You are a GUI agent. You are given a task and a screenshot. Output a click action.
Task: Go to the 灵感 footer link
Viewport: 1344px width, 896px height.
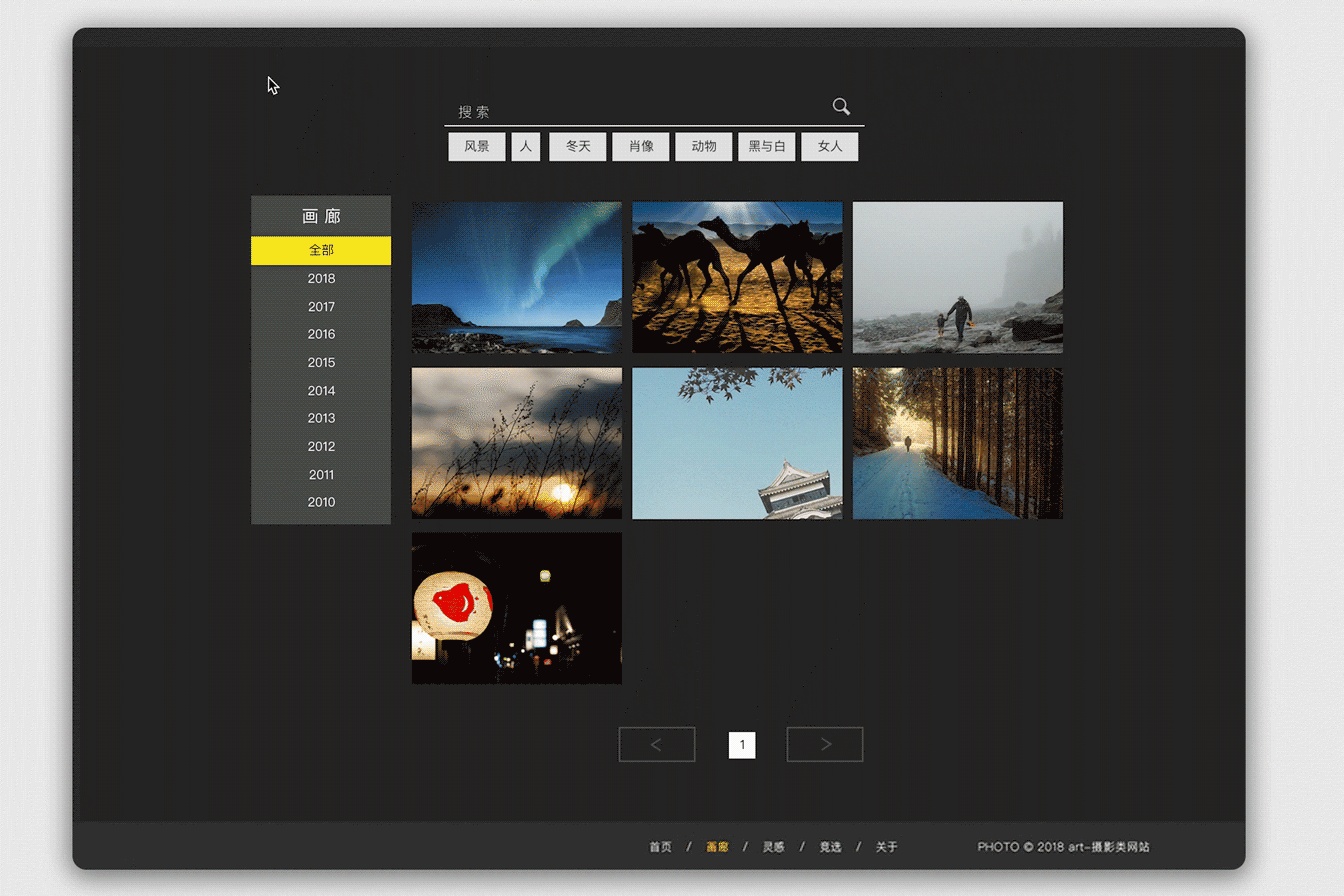(773, 847)
